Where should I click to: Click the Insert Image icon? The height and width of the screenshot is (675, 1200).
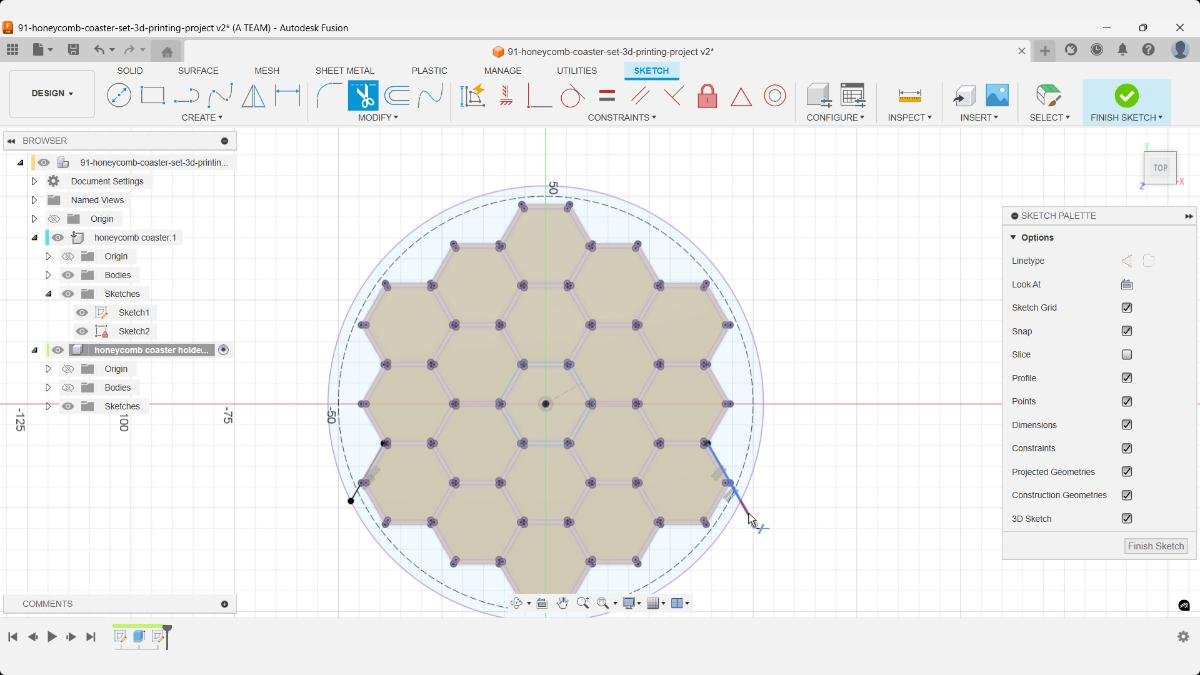(x=997, y=95)
